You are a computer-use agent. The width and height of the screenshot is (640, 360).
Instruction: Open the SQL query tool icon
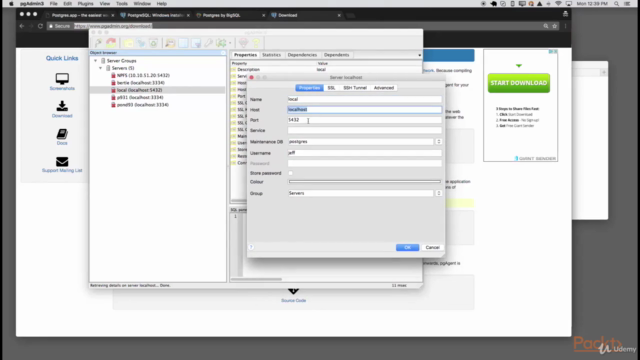170,43
